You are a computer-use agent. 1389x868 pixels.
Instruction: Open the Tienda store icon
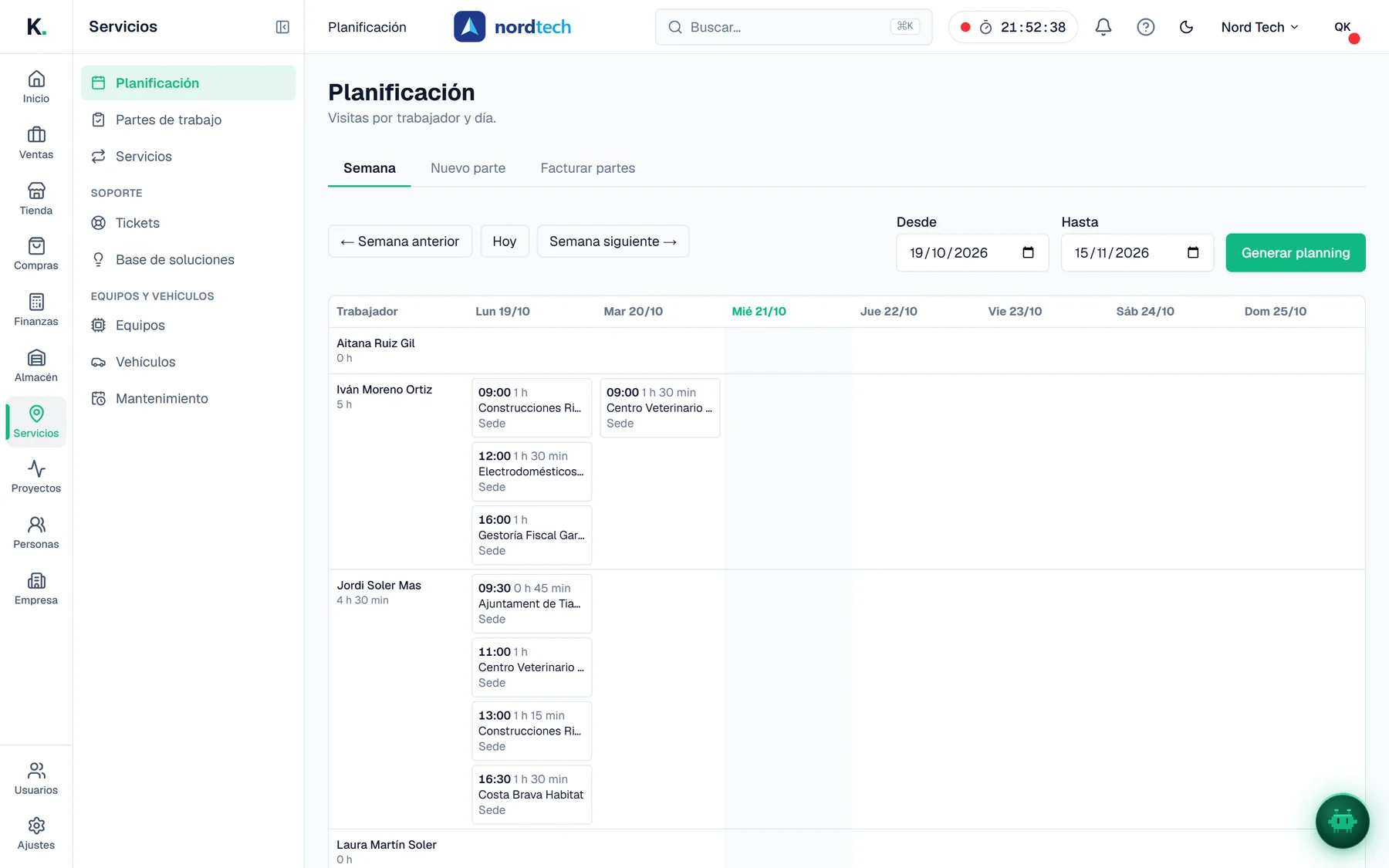[x=36, y=199]
